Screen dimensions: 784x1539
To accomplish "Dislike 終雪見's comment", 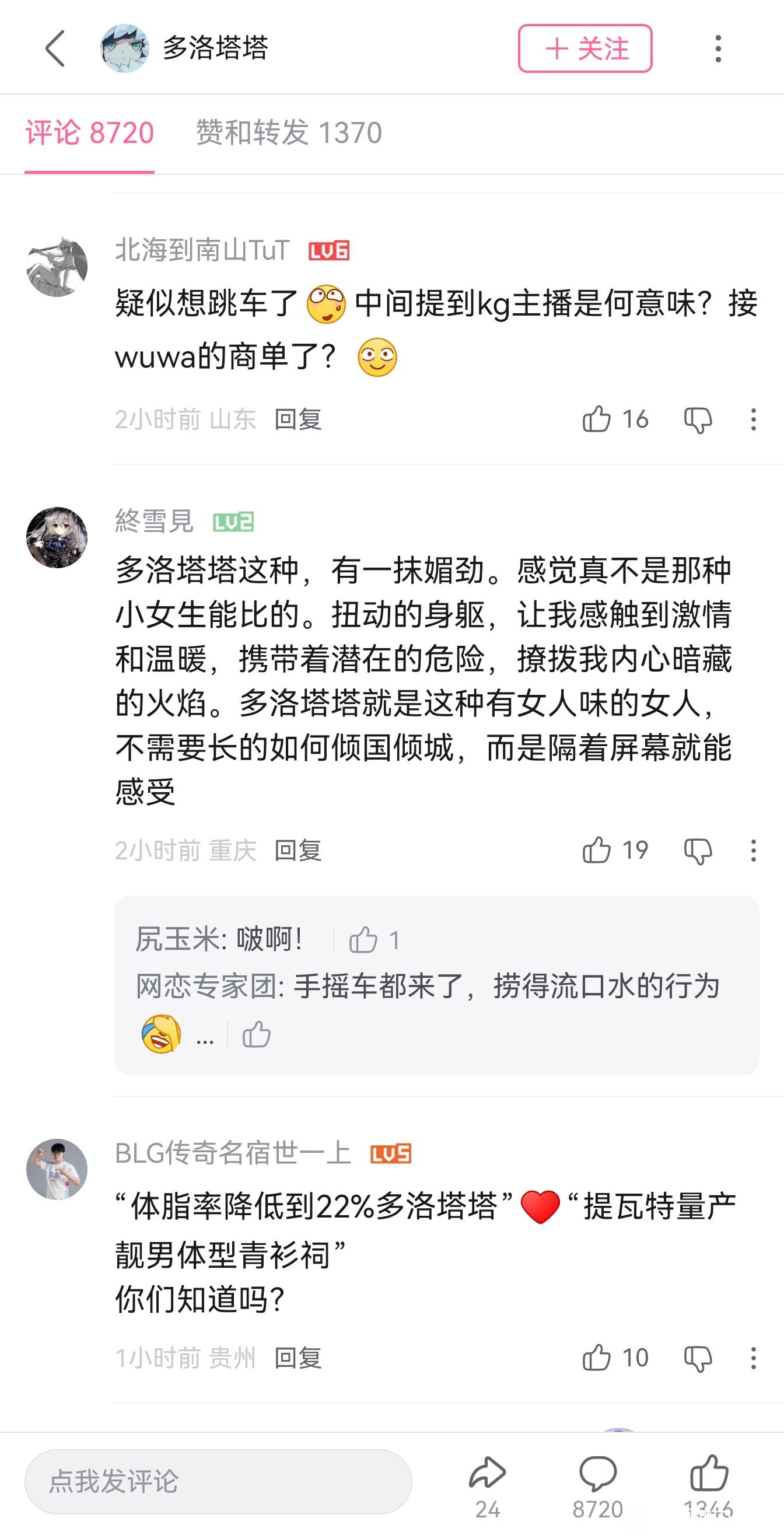I will 697,851.
